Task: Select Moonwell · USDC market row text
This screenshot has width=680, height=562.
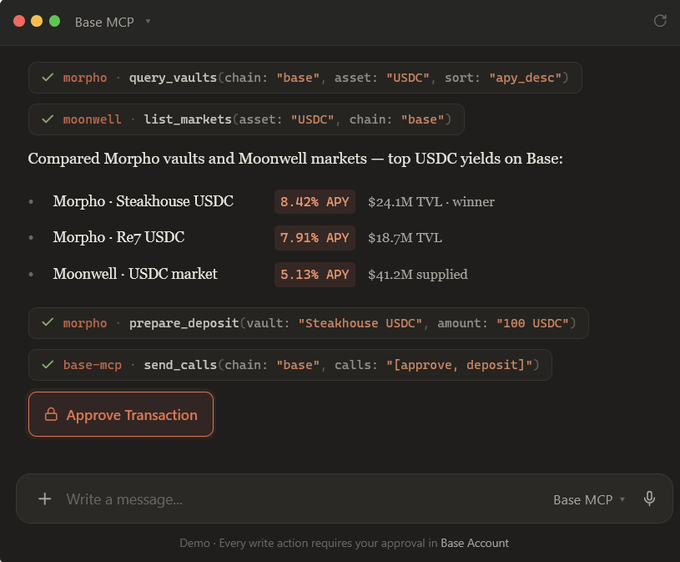Action: [135, 274]
